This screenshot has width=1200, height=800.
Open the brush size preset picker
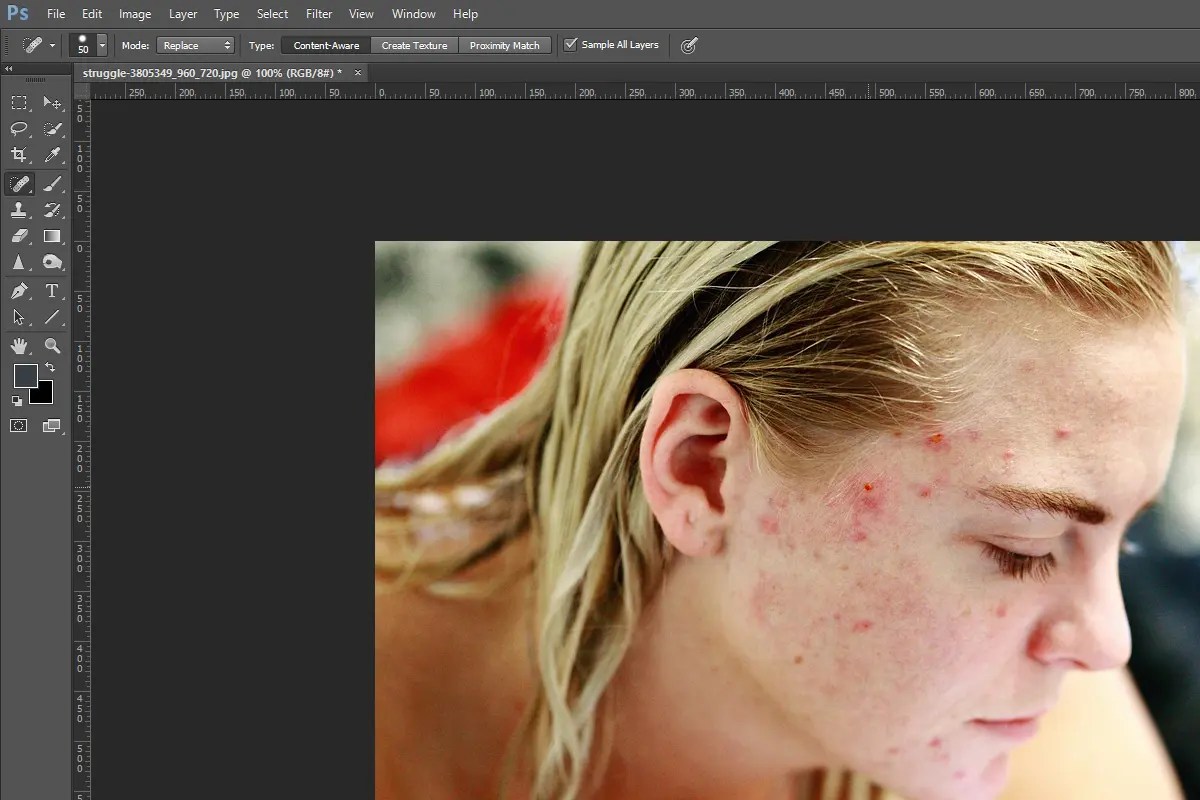point(101,44)
